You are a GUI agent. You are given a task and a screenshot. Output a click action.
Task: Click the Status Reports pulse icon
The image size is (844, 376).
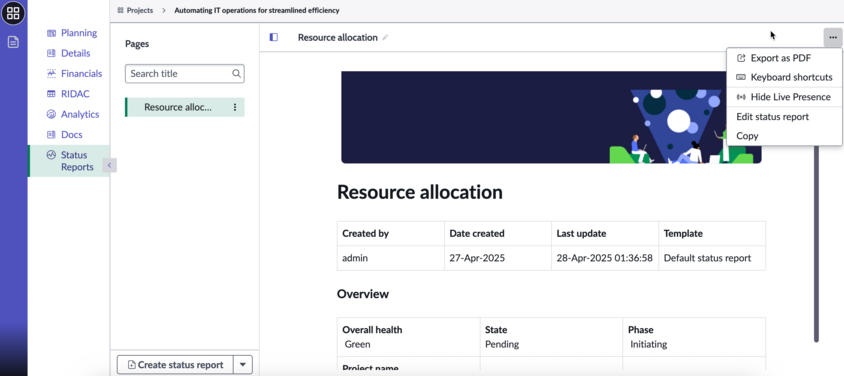click(51, 155)
